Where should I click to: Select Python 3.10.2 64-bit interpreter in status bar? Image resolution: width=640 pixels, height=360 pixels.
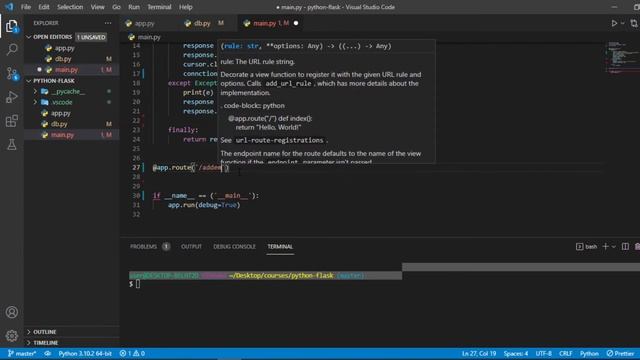(85, 353)
